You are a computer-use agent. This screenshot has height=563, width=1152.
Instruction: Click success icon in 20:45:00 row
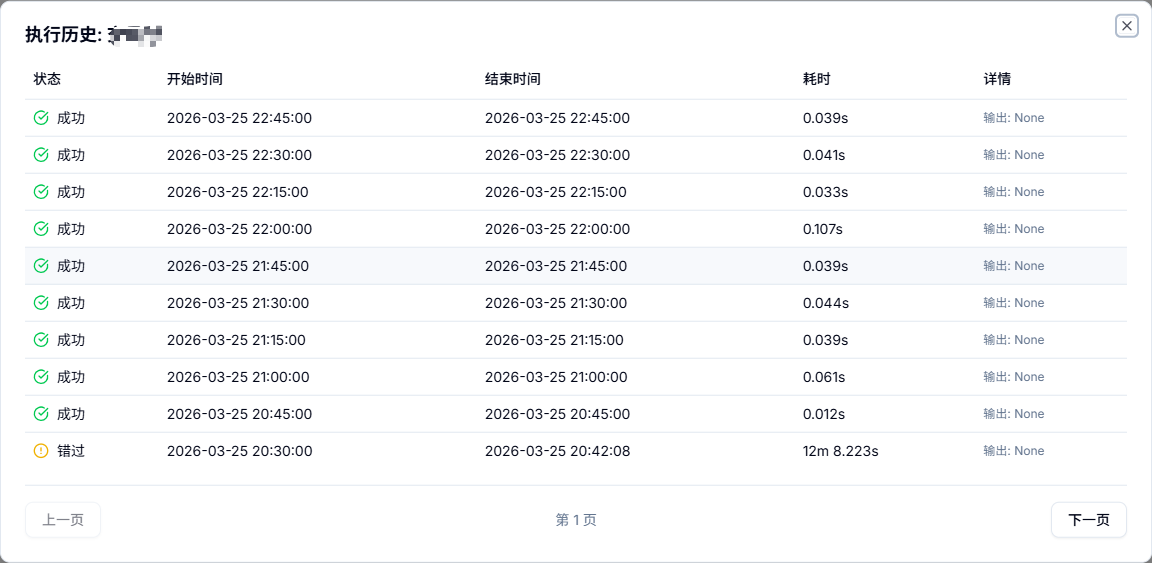point(41,414)
